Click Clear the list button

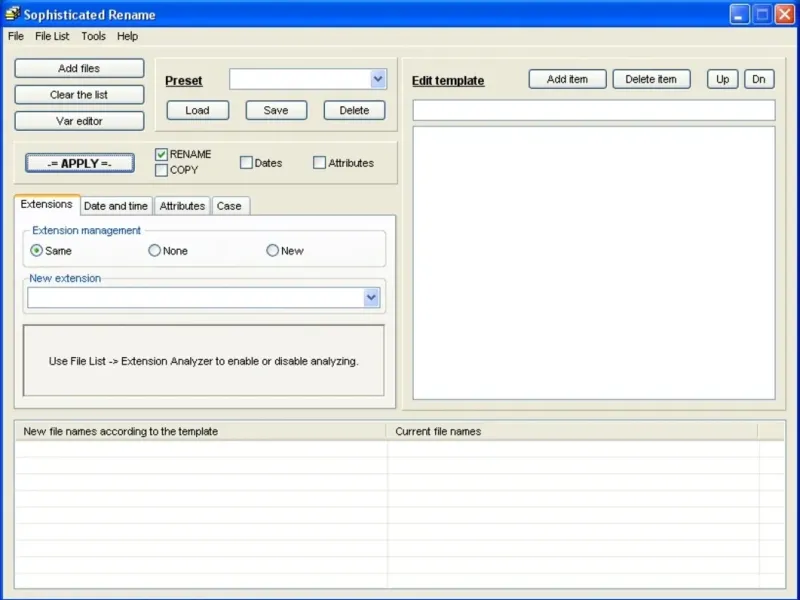coord(79,95)
